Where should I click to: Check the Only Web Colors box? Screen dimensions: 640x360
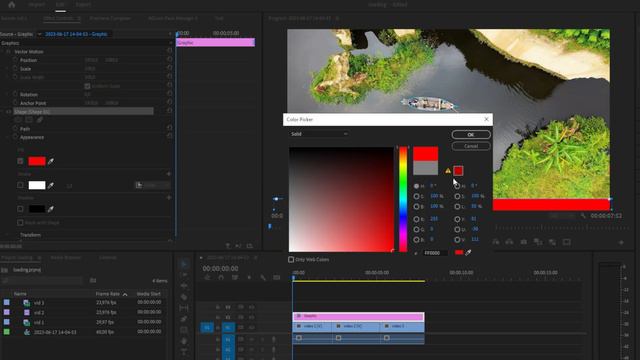(291, 260)
